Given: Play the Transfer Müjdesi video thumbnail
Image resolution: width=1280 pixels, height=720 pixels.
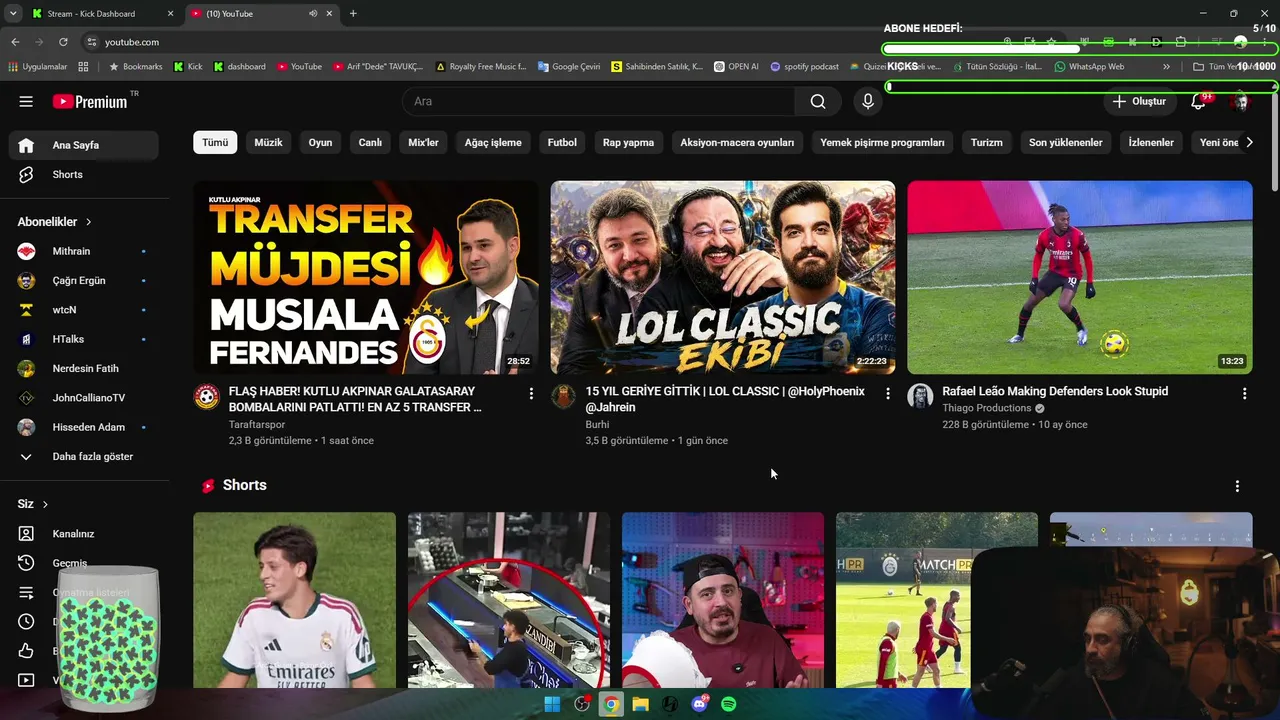Looking at the screenshot, I should coord(366,277).
